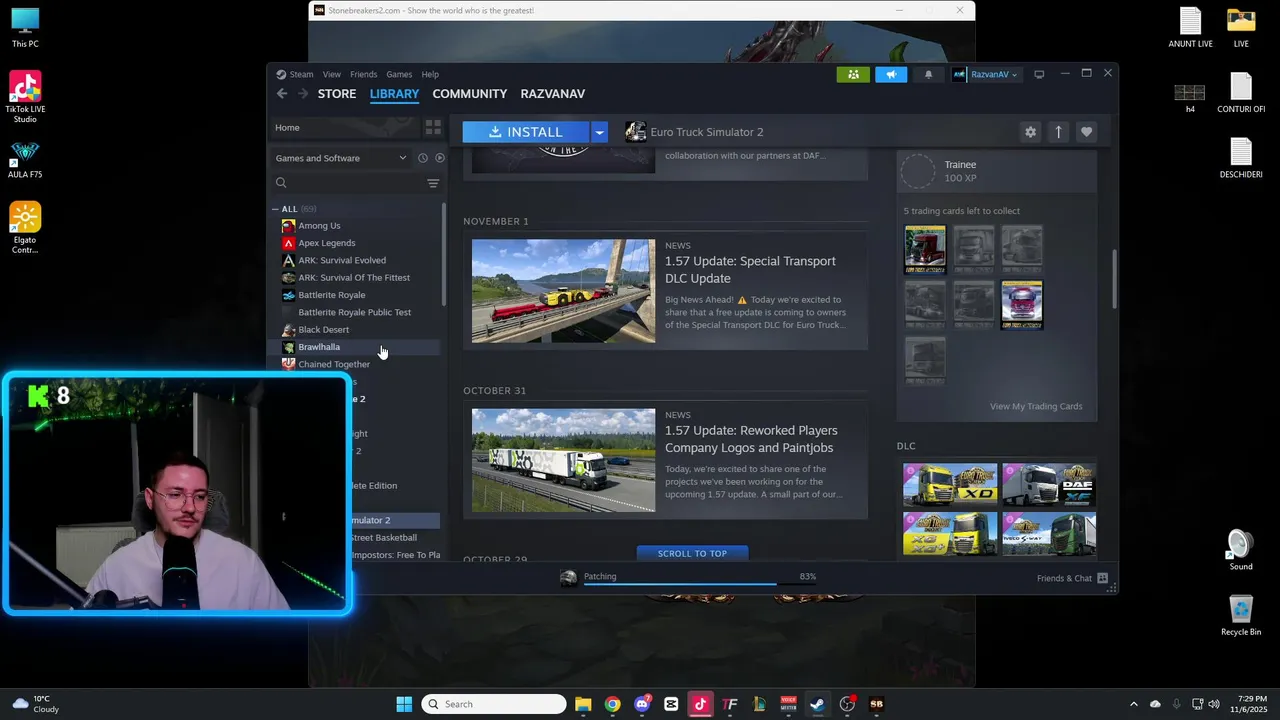Open TikTok LIVE Studio desktop shortcut
The image size is (1280, 720).
click(x=25, y=97)
